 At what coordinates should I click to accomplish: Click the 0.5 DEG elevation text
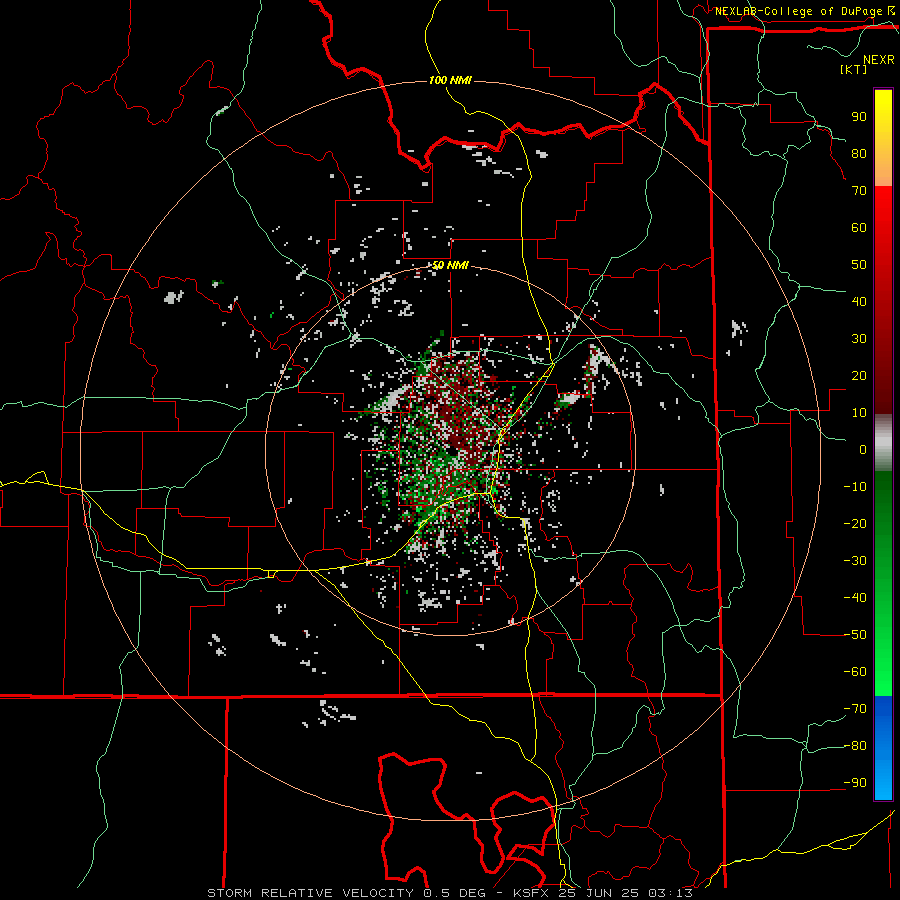pyautogui.click(x=454, y=893)
